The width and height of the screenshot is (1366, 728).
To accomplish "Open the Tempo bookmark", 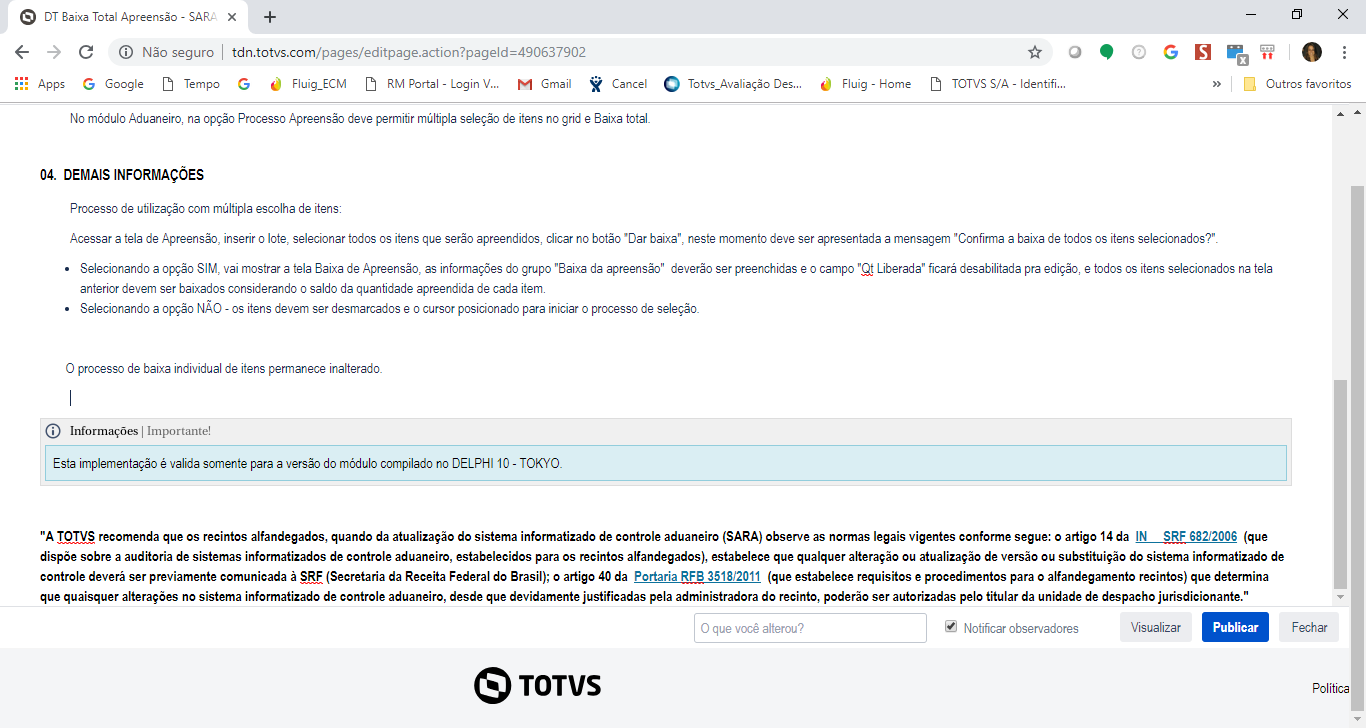I will click(190, 84).
